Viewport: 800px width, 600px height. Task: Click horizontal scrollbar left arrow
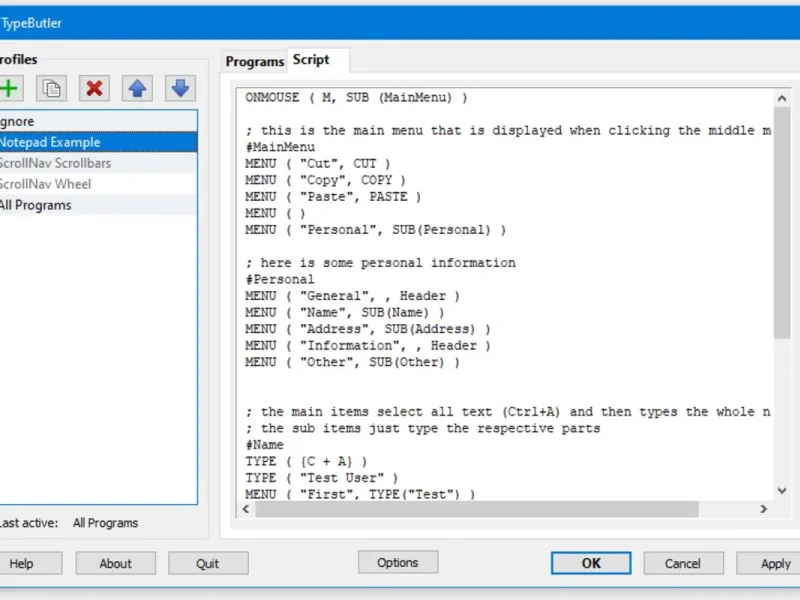click(x=246, y=509)
